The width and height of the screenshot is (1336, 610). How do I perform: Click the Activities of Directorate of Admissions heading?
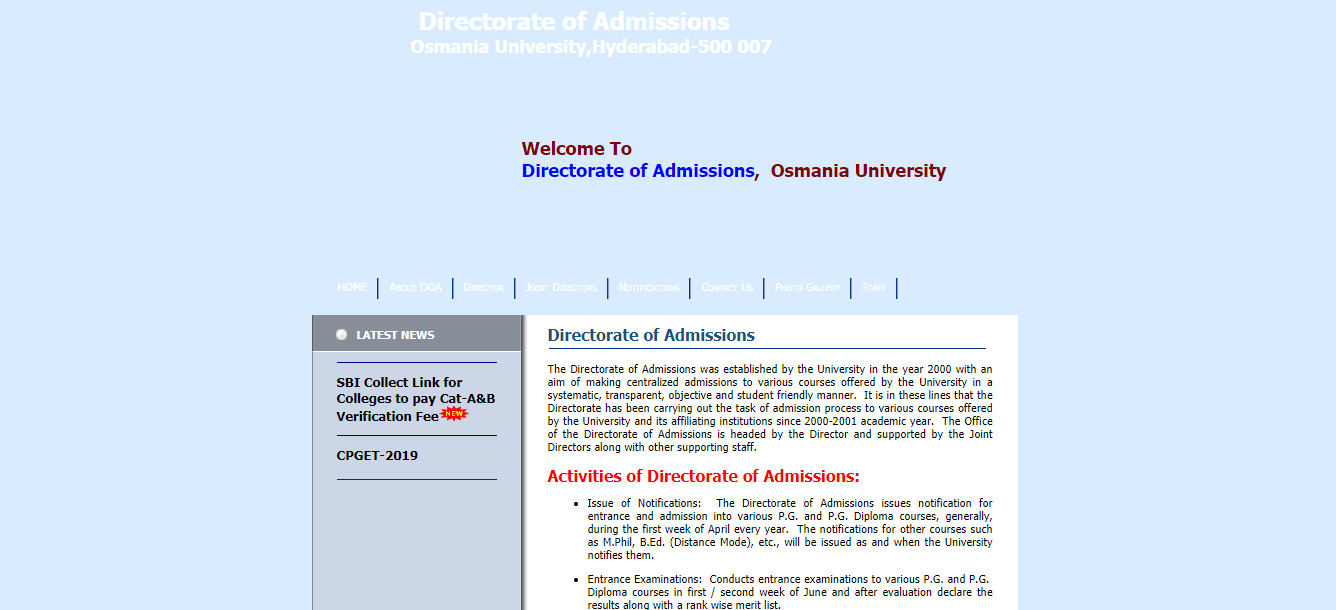click(702, 476)
